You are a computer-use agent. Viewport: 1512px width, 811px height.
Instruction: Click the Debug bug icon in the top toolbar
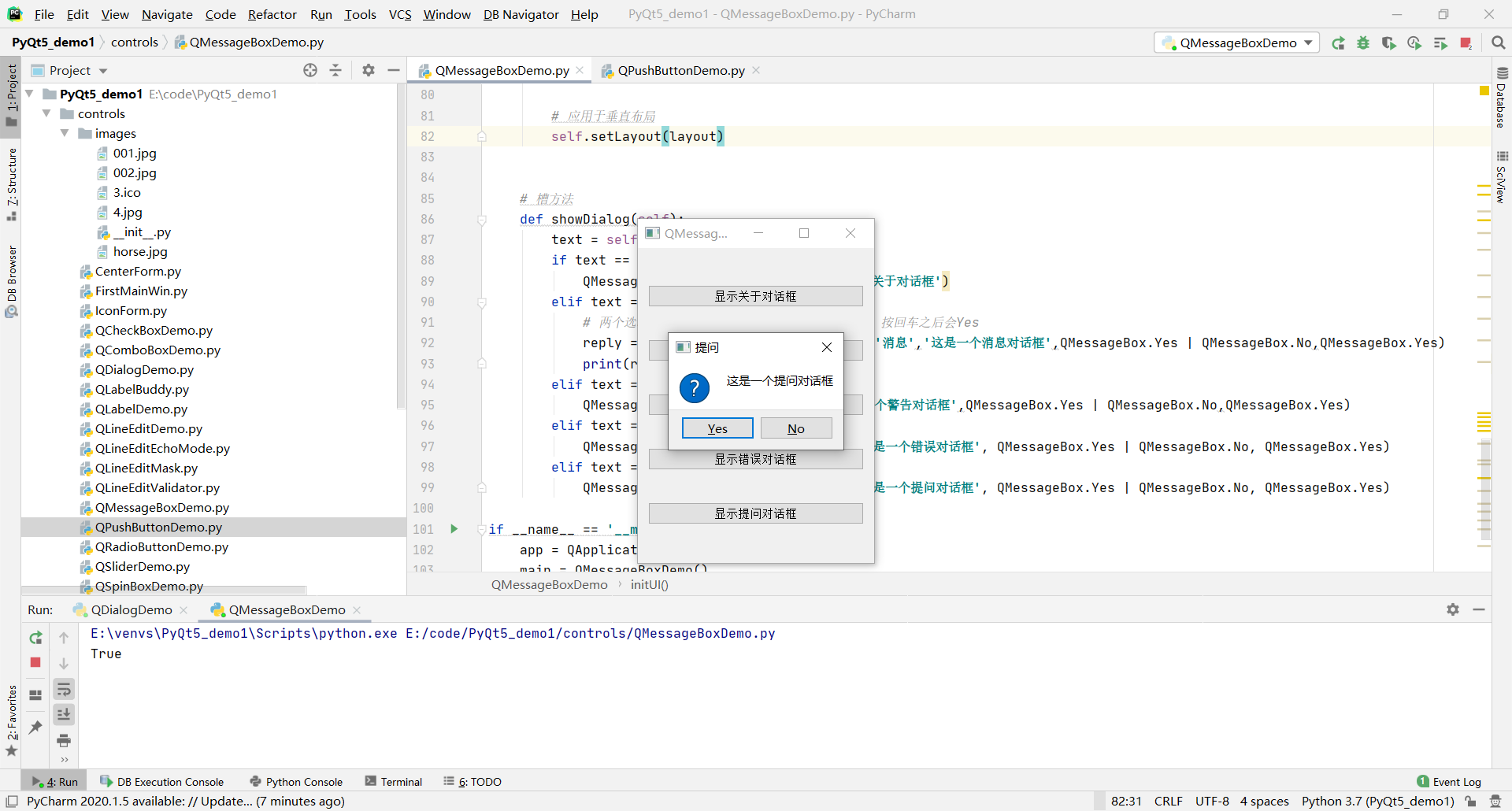click(x=1363, y=43)
